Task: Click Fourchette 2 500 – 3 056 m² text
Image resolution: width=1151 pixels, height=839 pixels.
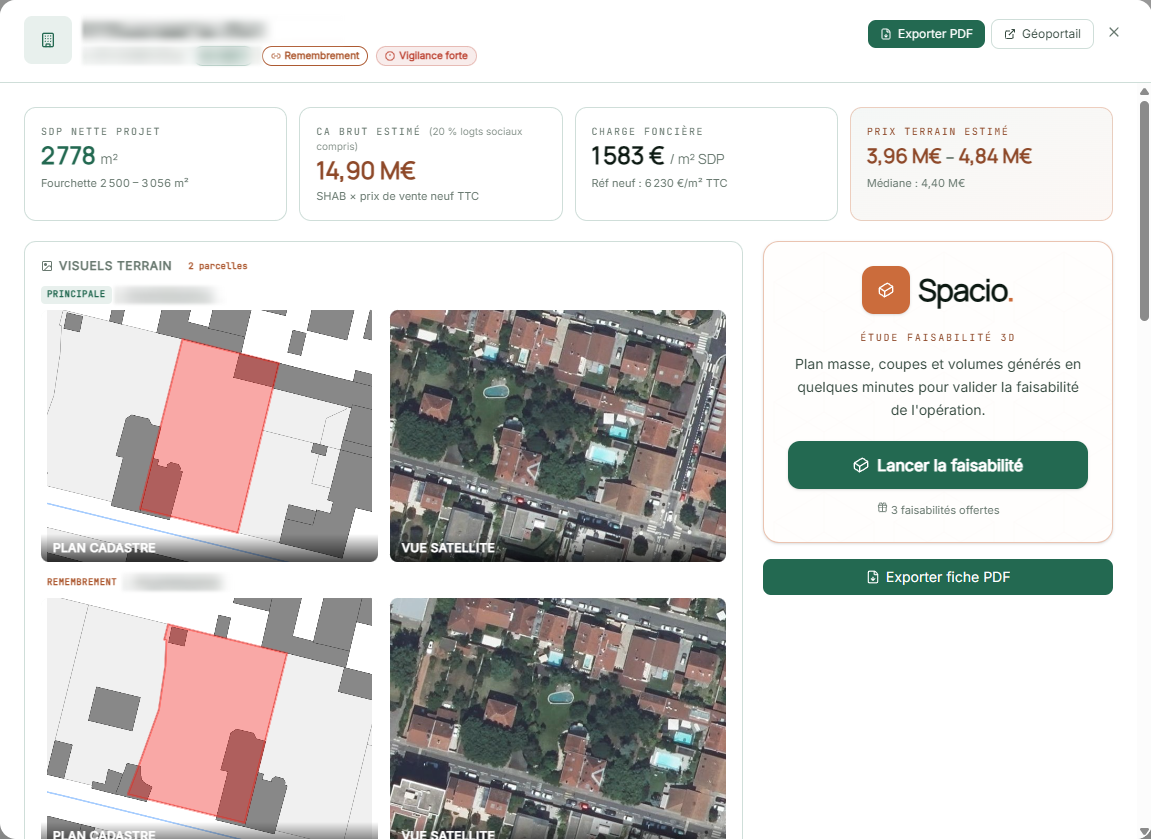Action: pos(115,184)
